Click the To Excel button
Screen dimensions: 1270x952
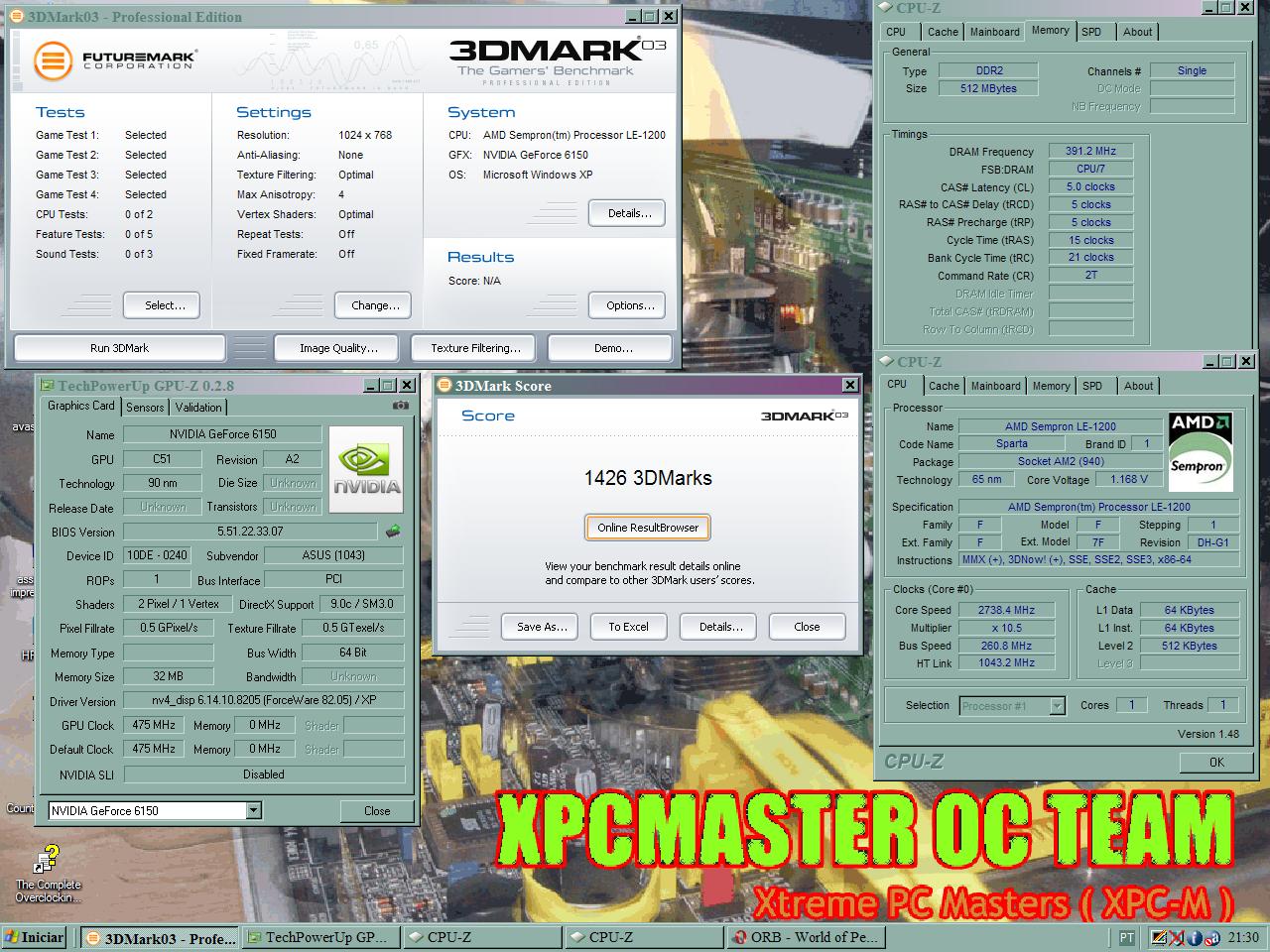pyautogui.click(x=628, y=627)
